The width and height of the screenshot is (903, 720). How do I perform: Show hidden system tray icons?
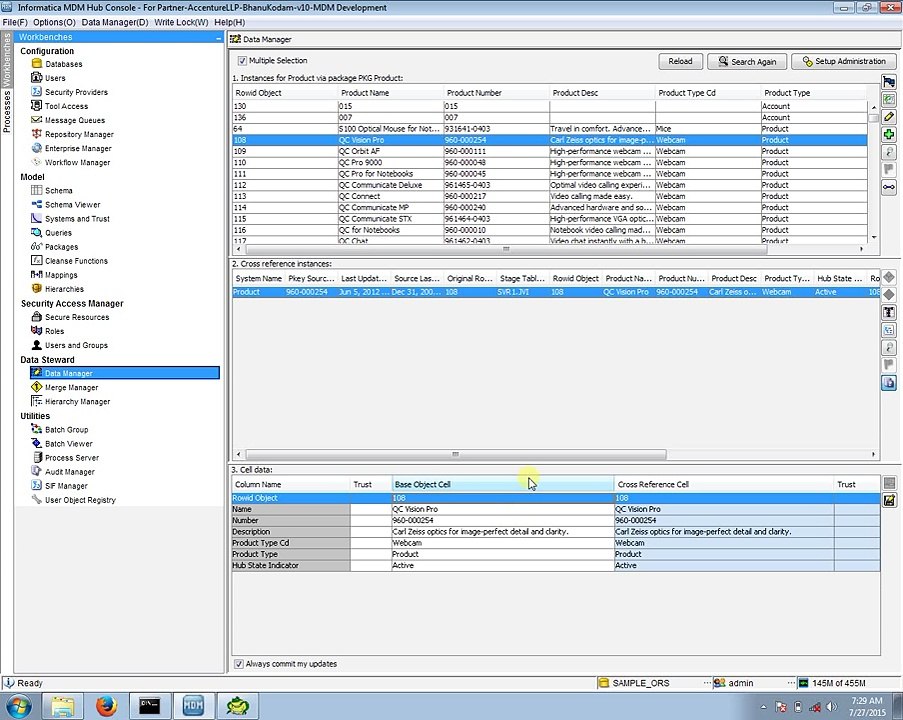[x=764, y=707]
